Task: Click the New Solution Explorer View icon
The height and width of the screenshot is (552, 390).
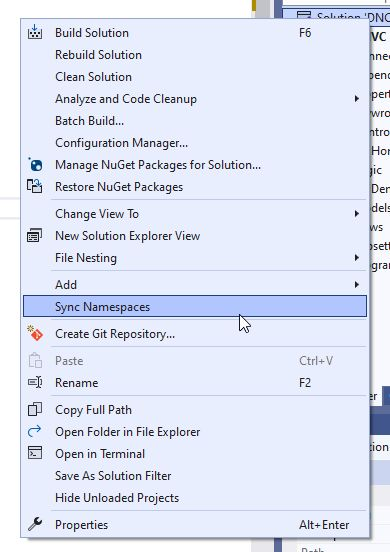Action: pyautogui.click(x=35, y=236)
